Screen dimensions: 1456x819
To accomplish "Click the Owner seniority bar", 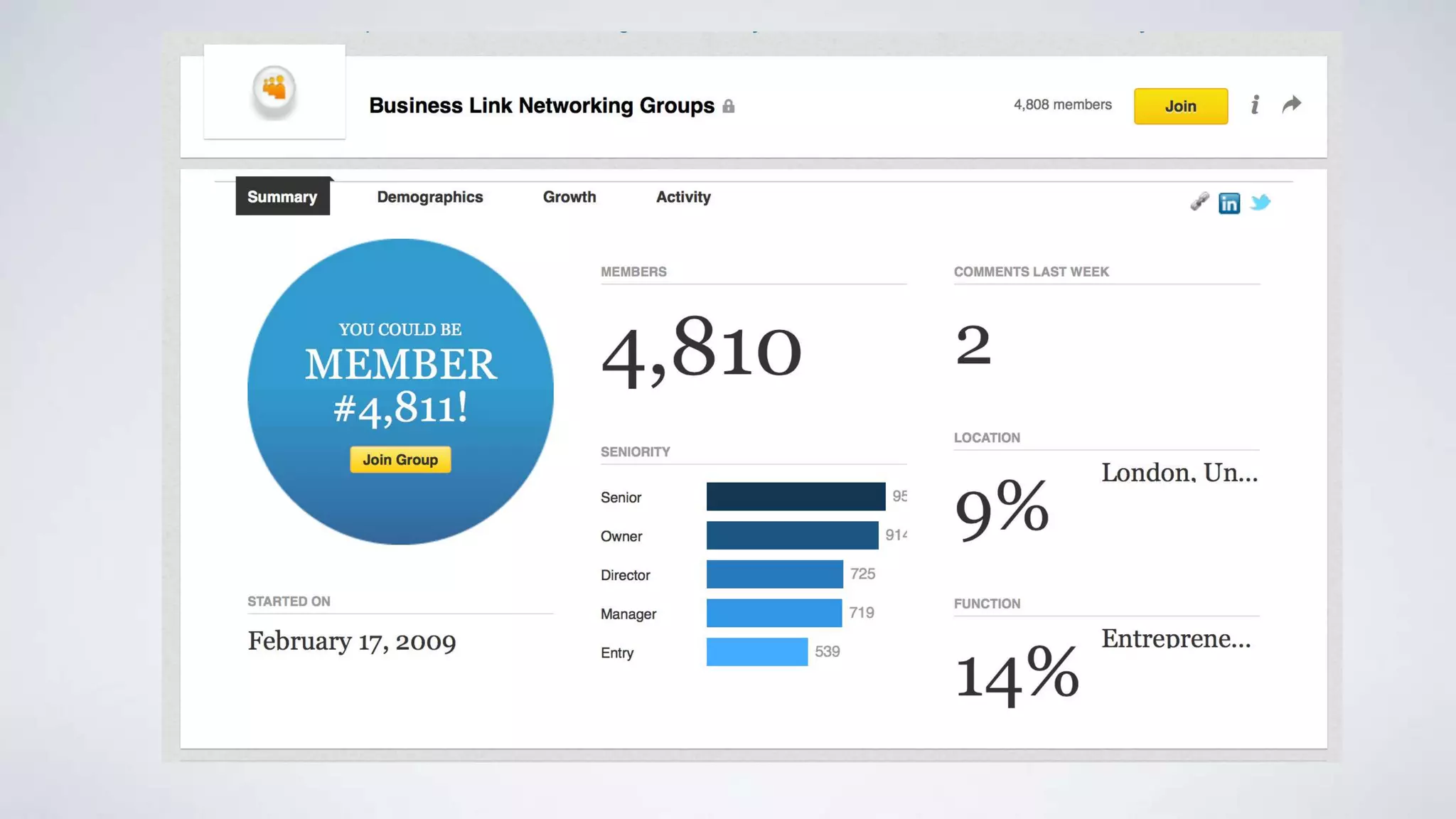I will pyautogui.click(x=792, y=535).
